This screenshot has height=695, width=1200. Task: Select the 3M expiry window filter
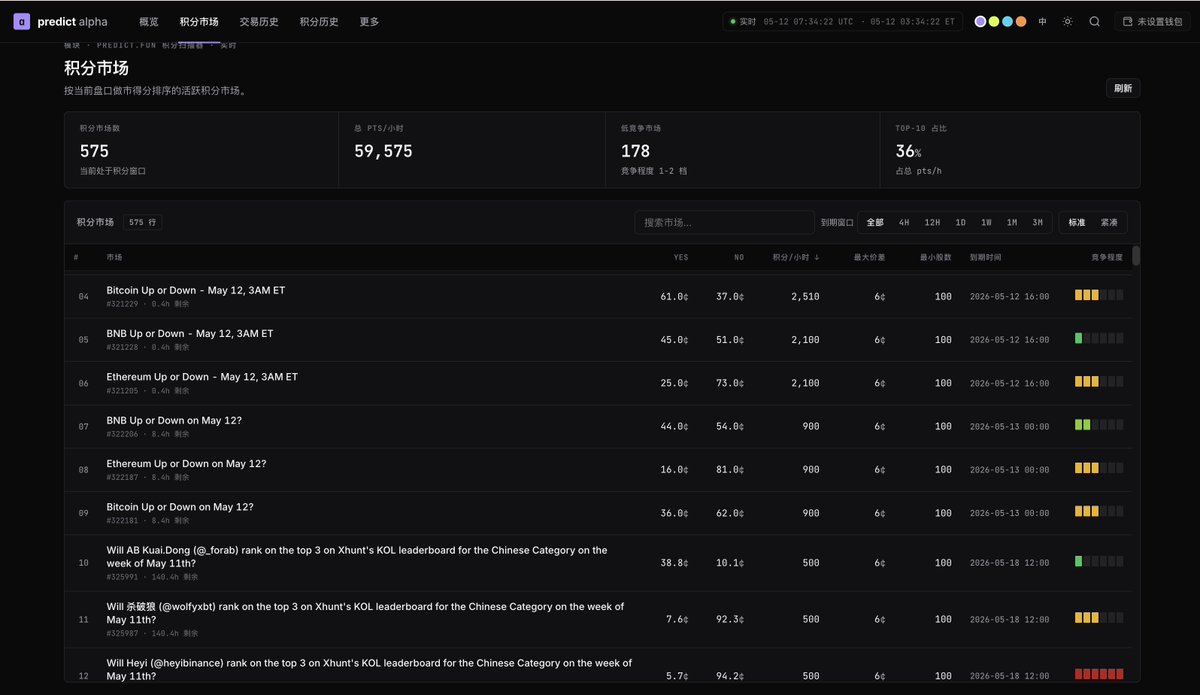coord(1038,222)
